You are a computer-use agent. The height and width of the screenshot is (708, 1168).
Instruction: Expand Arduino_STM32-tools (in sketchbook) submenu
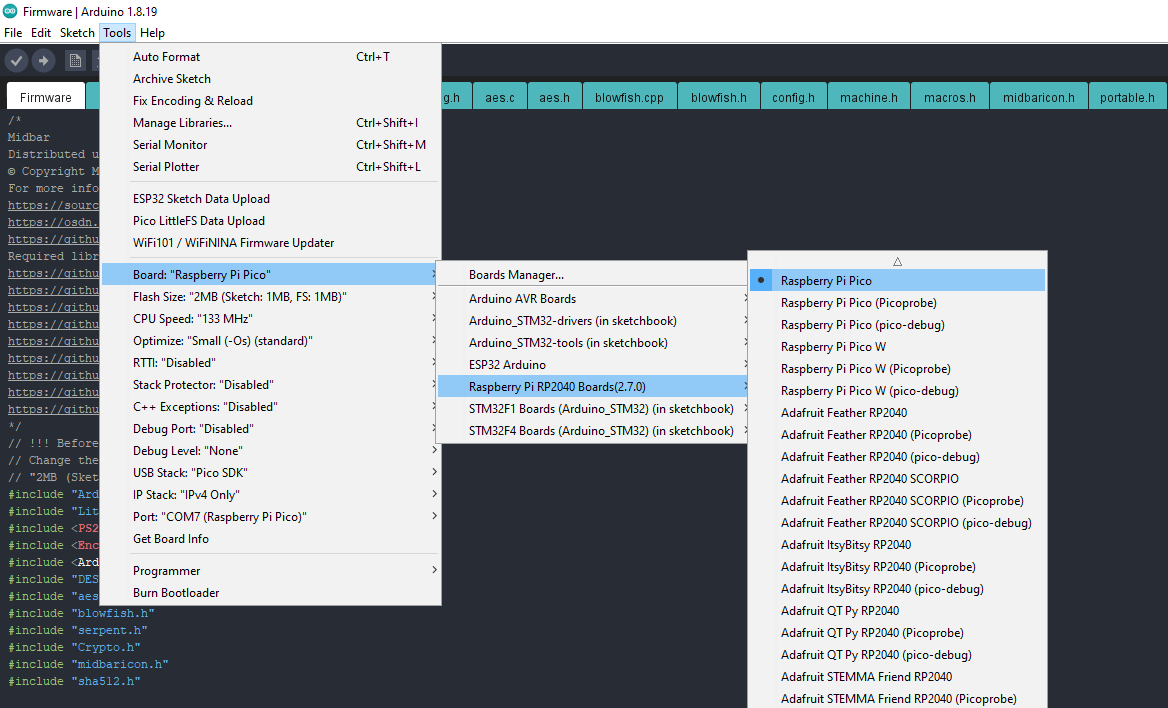(592, 343)
